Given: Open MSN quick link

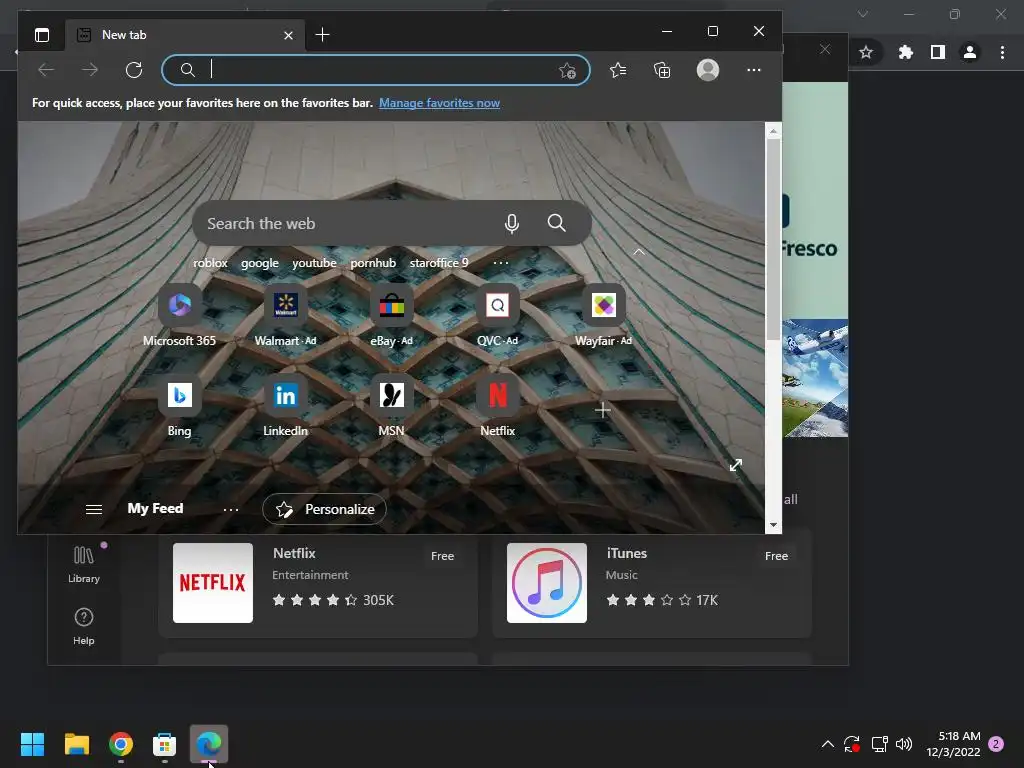Looking at the screenshot, I should 391,407.
